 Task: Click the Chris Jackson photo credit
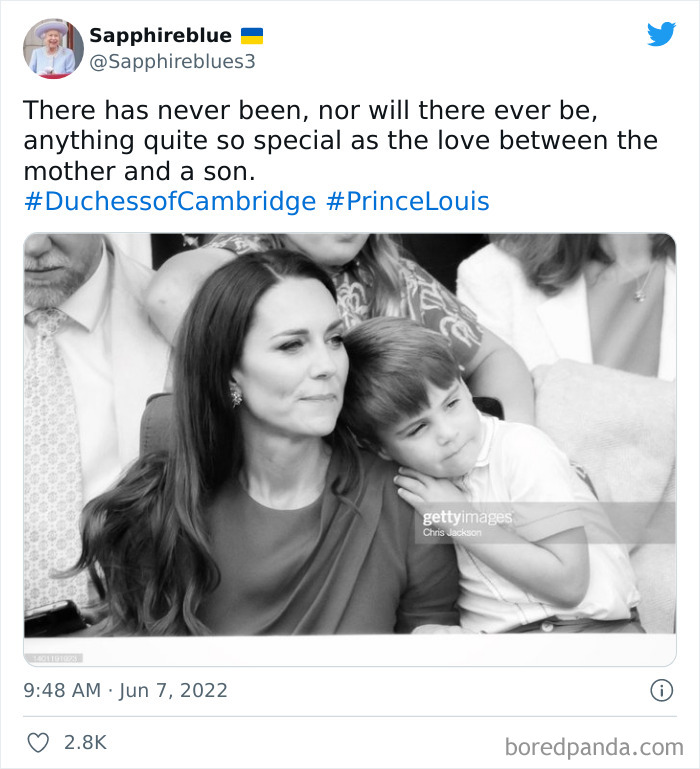[452, 533]
